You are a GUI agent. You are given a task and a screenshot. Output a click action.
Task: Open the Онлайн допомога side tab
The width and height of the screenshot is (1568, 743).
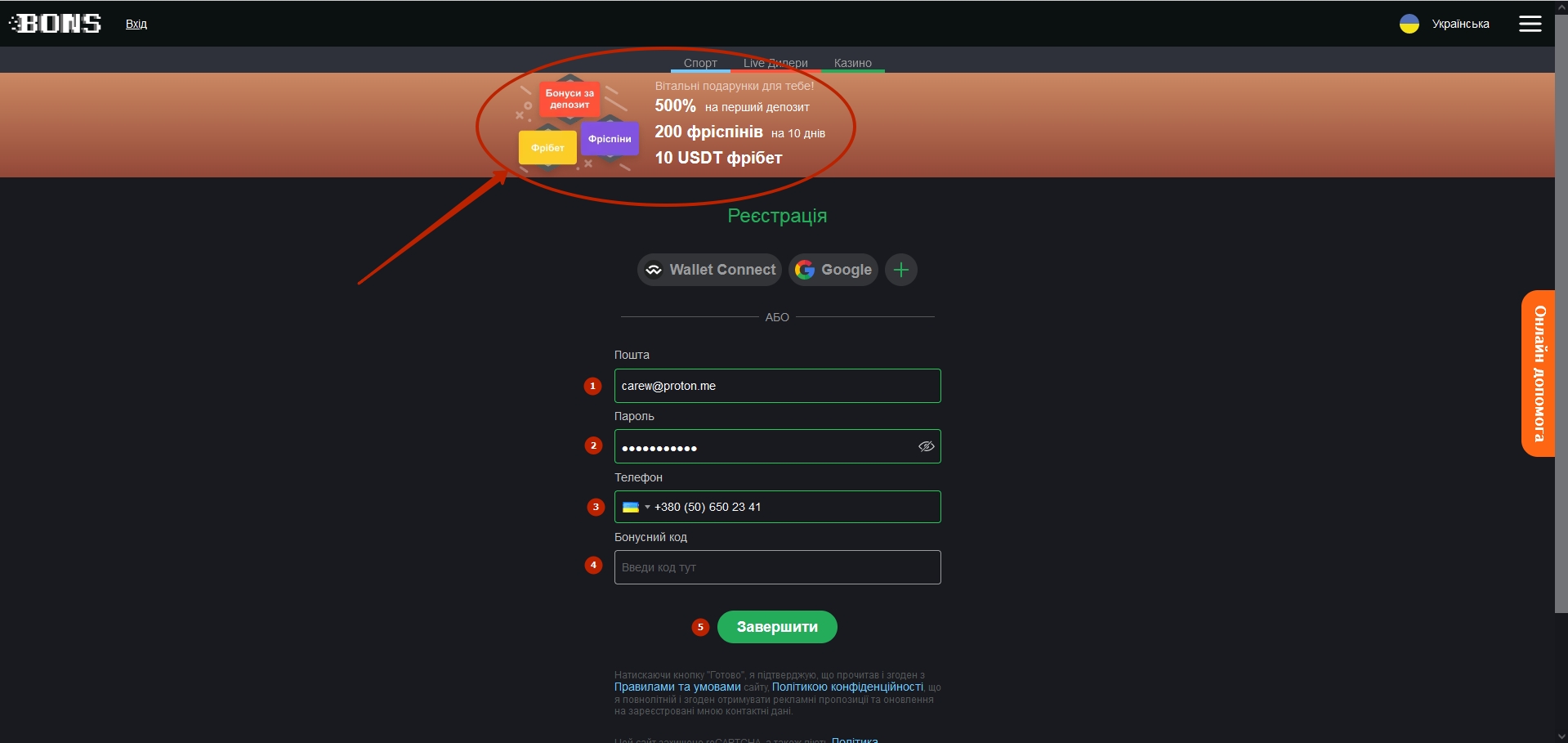[1539, 374]
